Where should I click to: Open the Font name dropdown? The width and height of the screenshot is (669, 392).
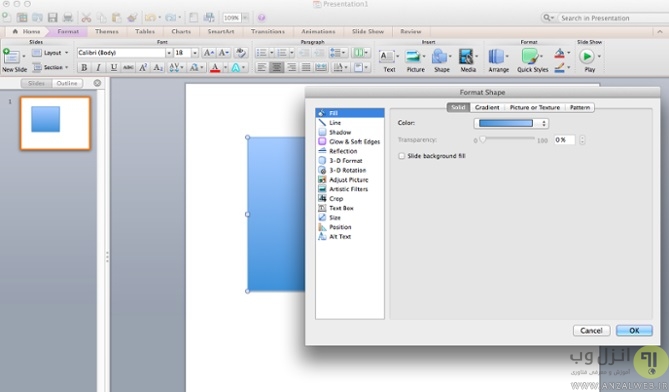(169, 53)
